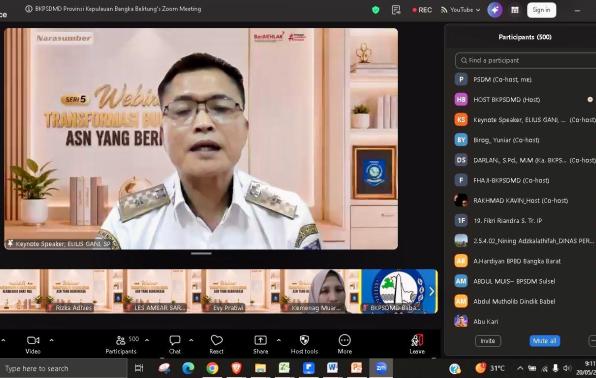596x378 pixels.
Task: Select participant Abdul Mutholib Dindik Babel
Action: (x=525, y=301)
